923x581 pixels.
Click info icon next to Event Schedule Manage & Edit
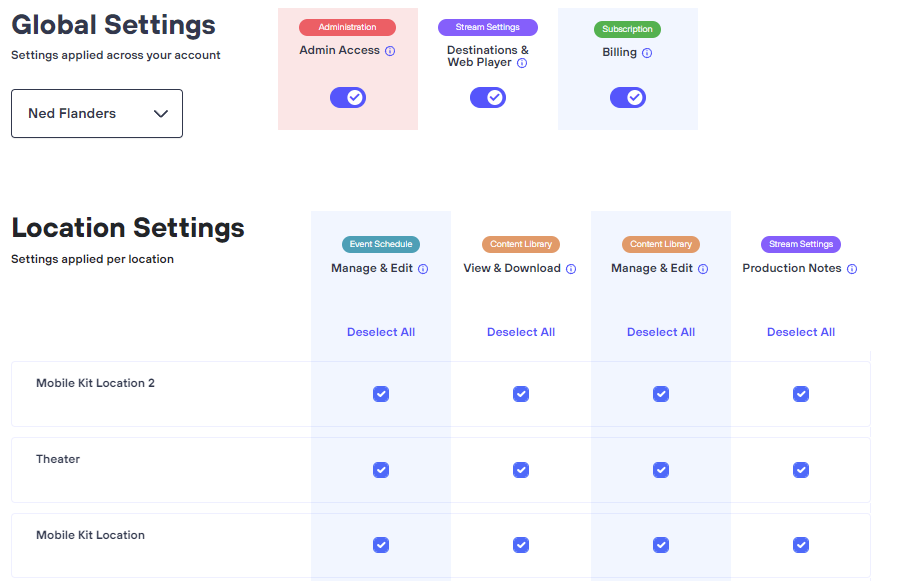[423, 269]
